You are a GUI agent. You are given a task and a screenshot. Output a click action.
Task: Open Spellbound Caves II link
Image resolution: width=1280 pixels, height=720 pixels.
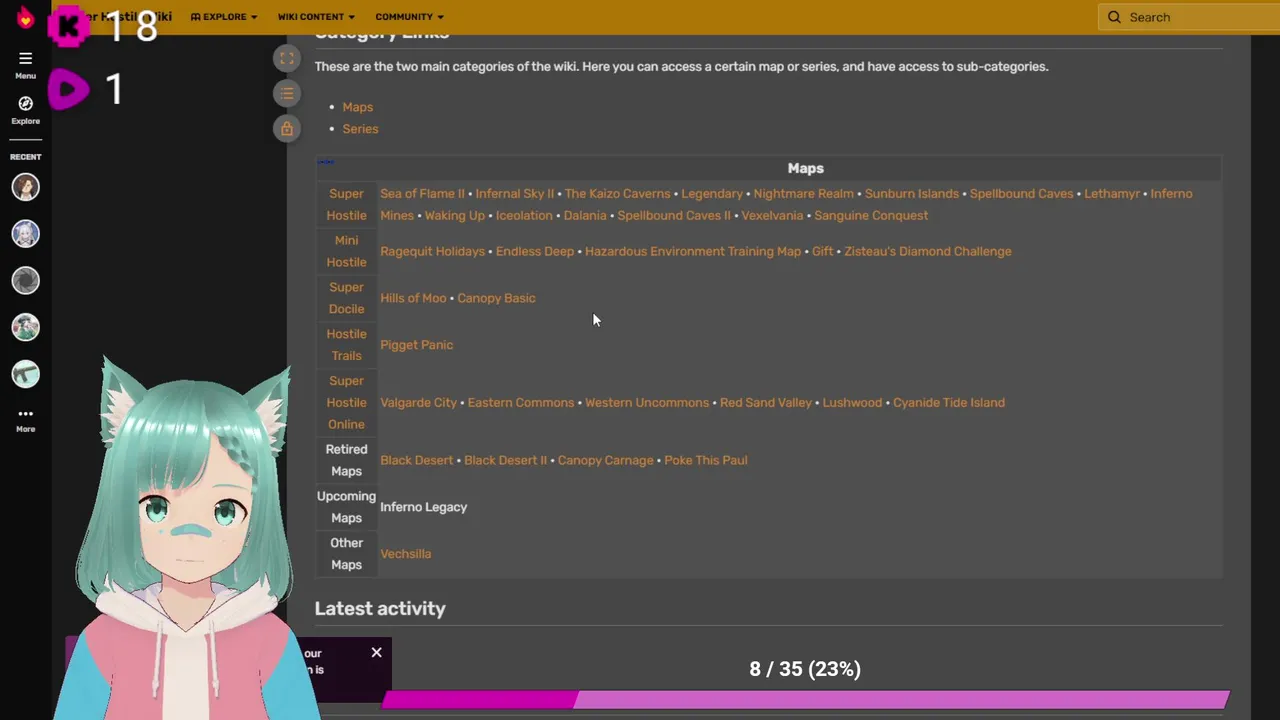[674, 216]
